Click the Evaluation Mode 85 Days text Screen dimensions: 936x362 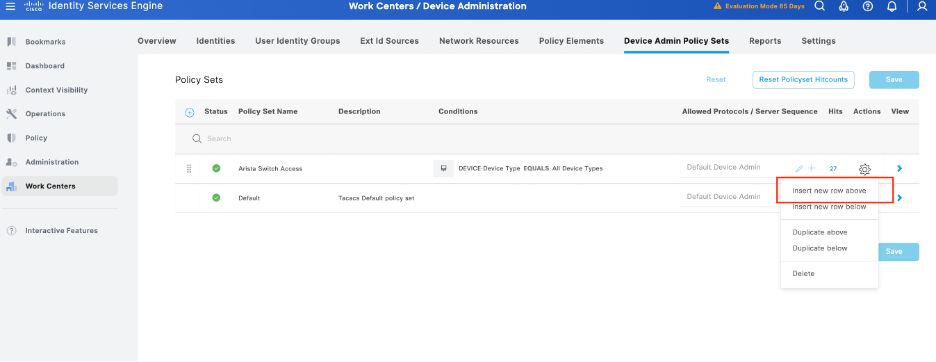(x=765, y=7)
